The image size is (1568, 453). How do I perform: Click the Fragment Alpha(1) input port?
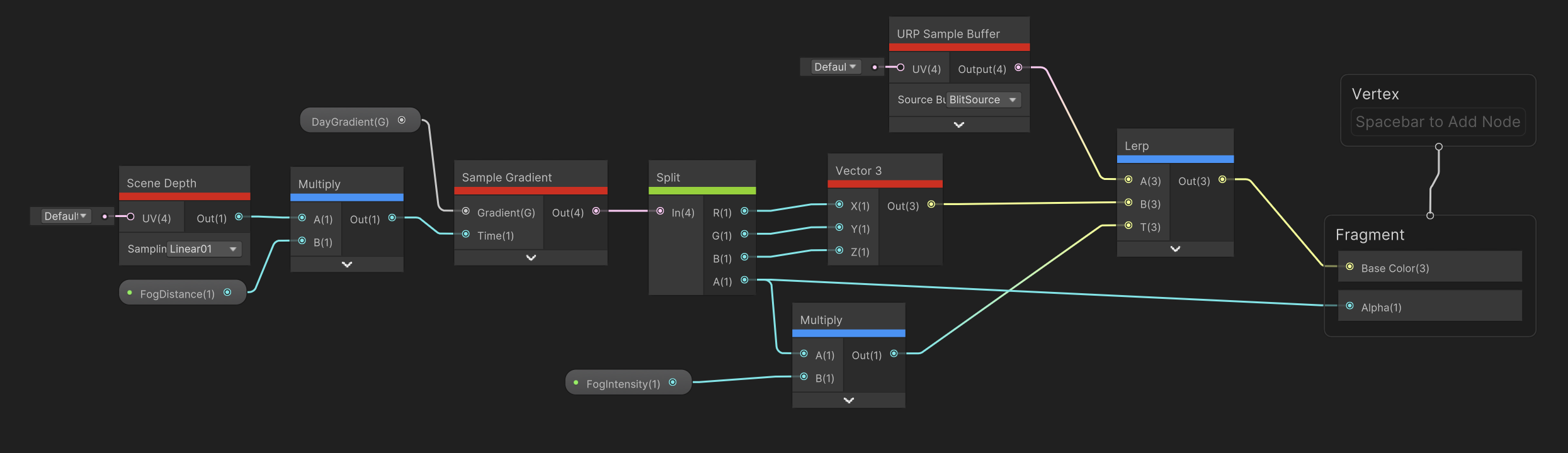click(1349, 306)
